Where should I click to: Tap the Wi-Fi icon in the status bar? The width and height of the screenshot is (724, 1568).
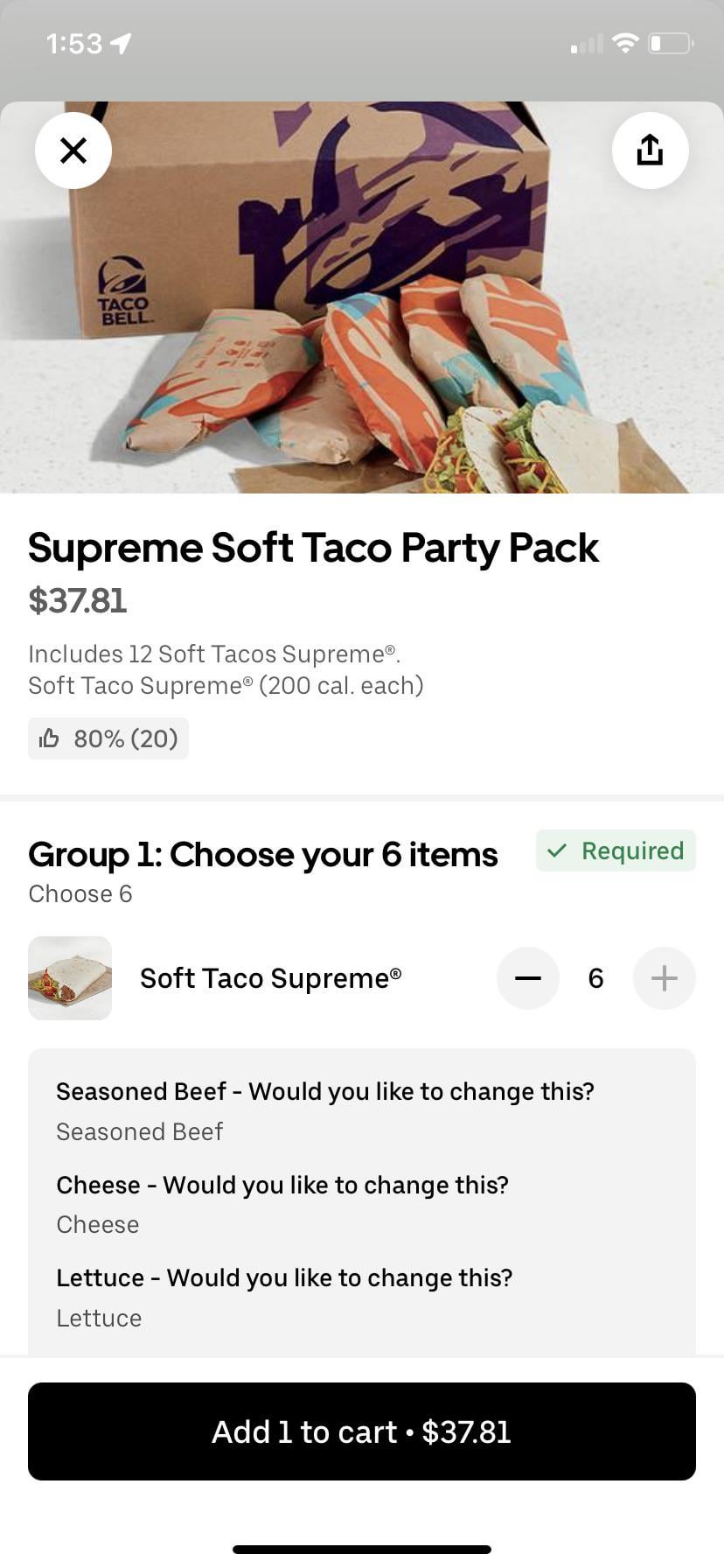625,43
